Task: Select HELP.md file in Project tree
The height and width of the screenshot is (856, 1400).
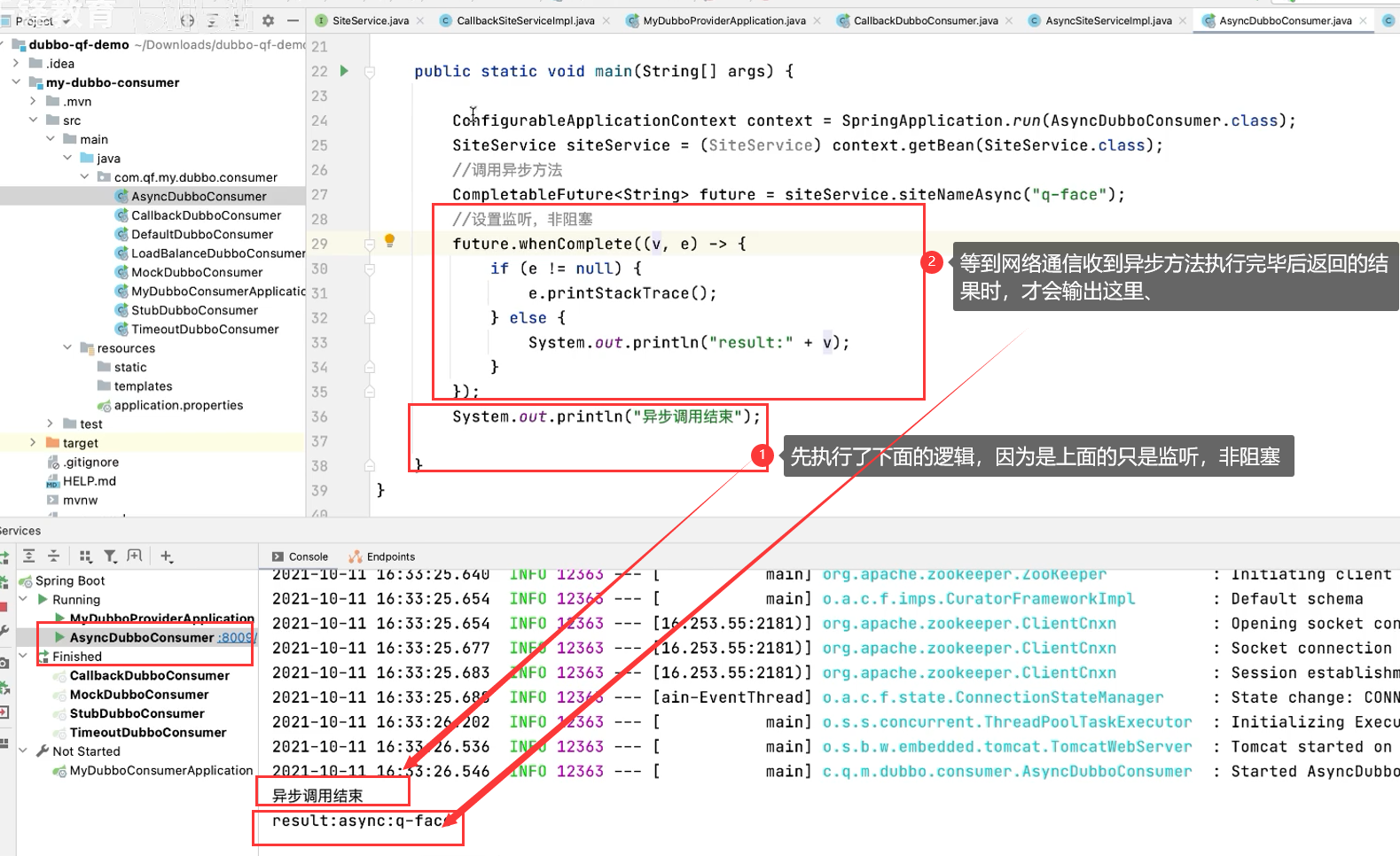Action: coord(89,480)
